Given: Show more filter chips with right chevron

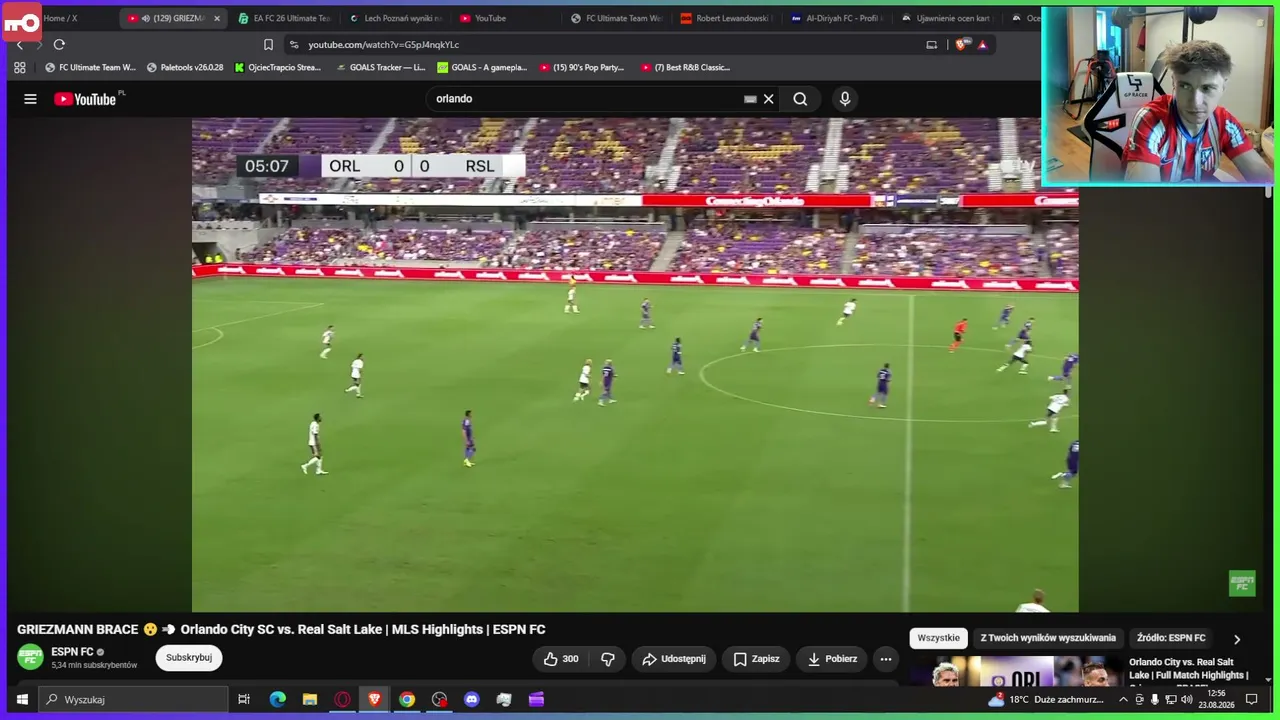Looking at the screenshot, I should [x=1237, y=639].
